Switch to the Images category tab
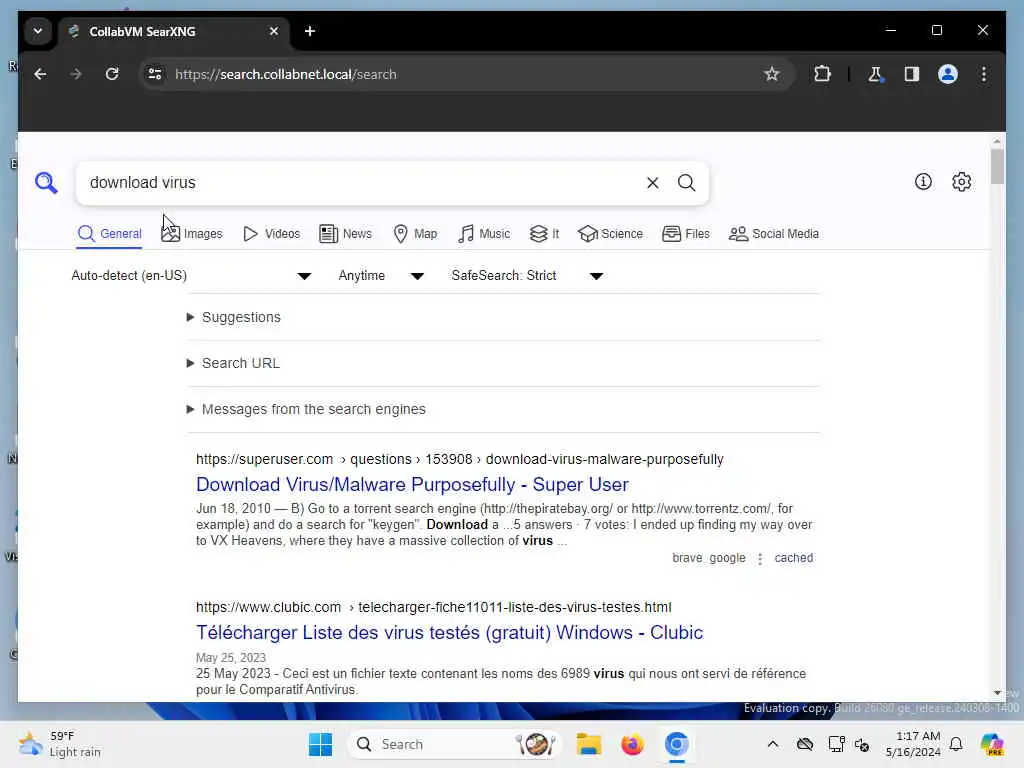 click(x=191, y=234)
